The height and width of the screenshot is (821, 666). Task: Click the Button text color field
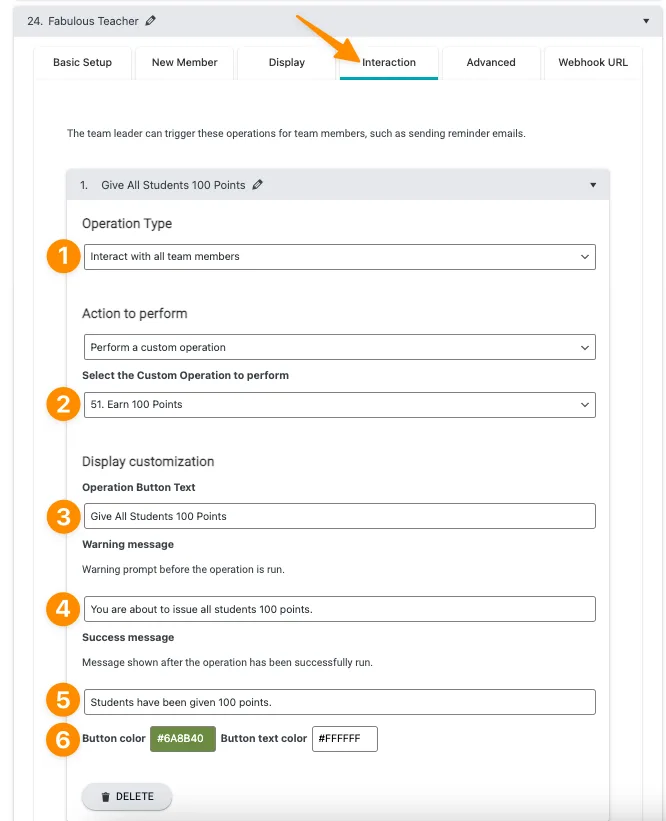pyautogui.click(x=345, y=739)
